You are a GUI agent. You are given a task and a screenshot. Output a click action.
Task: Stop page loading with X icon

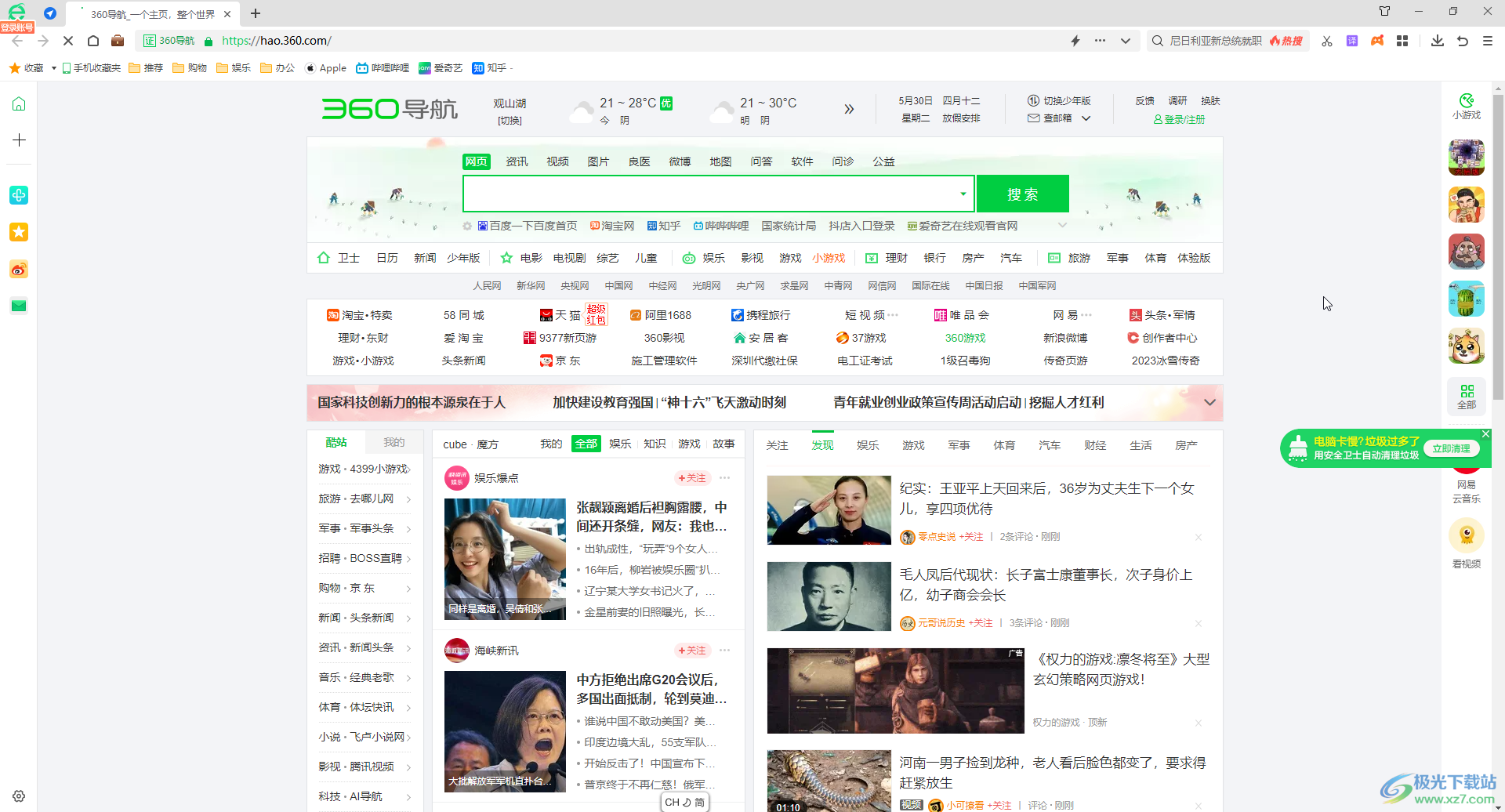click(x=68, y=41)
